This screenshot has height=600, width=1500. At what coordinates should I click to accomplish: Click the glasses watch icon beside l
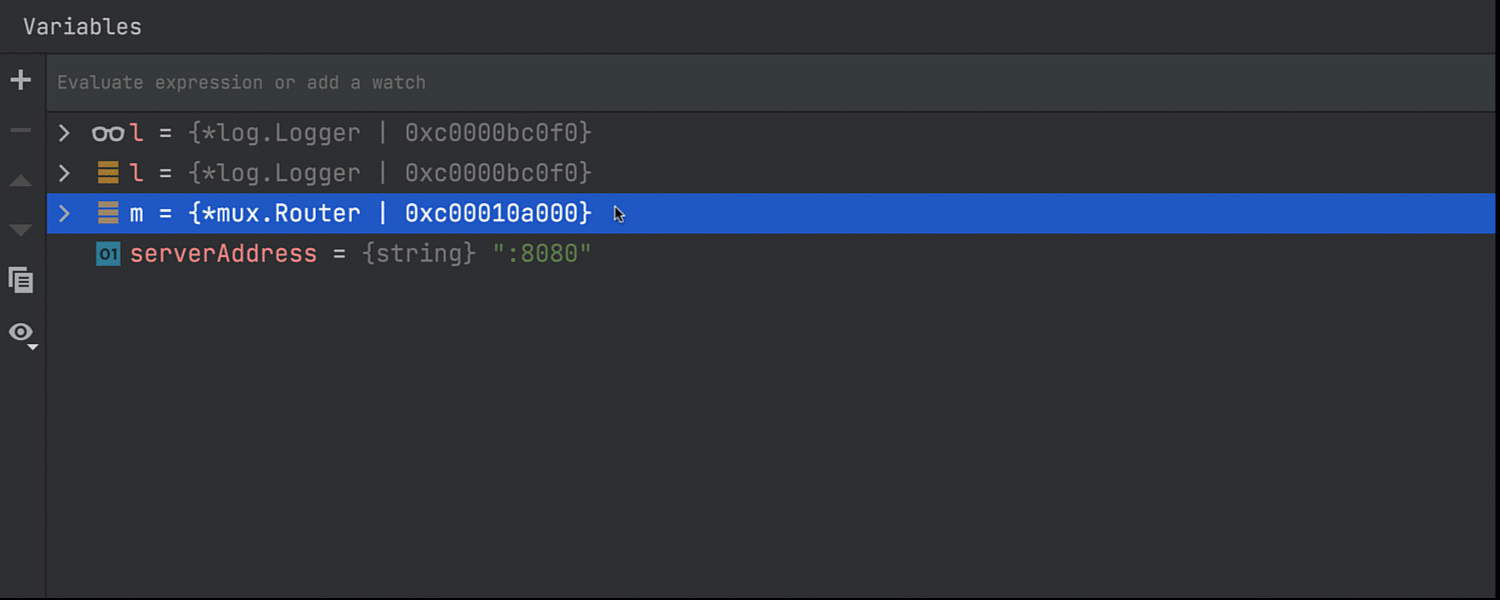coord(107,133)
